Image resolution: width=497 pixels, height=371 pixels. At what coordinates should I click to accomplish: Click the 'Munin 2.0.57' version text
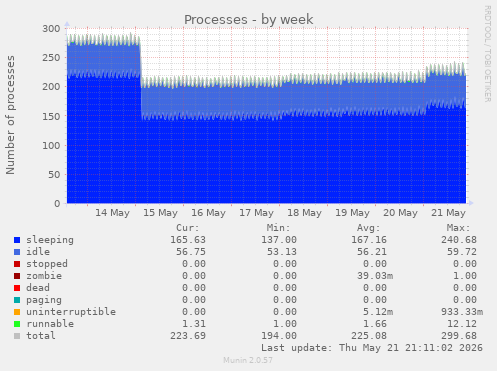(248, 360)
